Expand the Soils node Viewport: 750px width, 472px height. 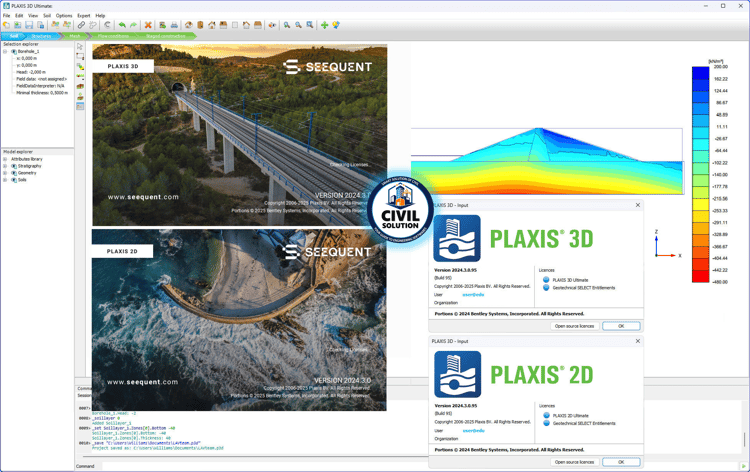[x=5, y=180]
